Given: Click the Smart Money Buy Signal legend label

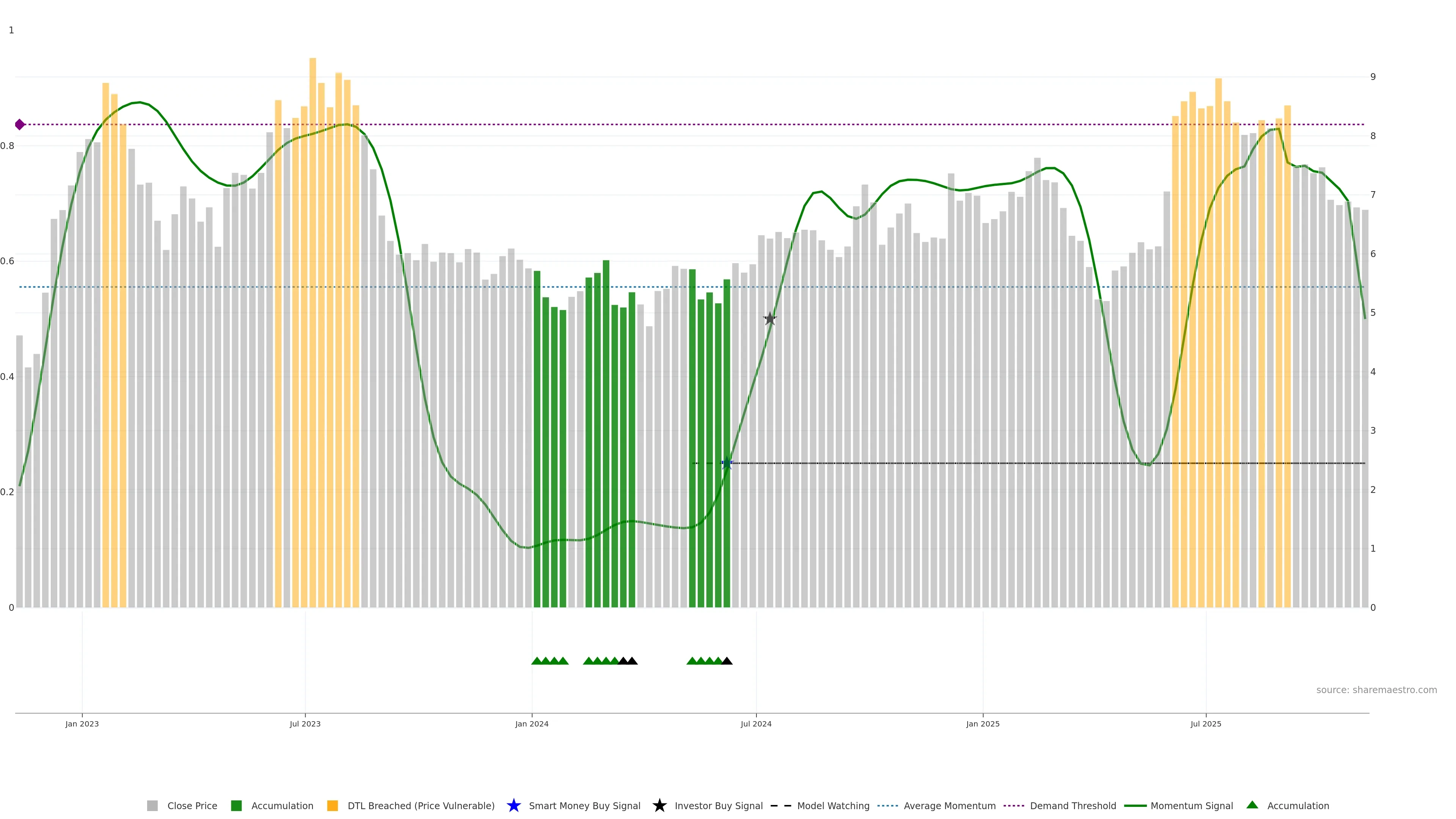Looking at the screenshot, I should pyautogui.click(x=584, y=806).
